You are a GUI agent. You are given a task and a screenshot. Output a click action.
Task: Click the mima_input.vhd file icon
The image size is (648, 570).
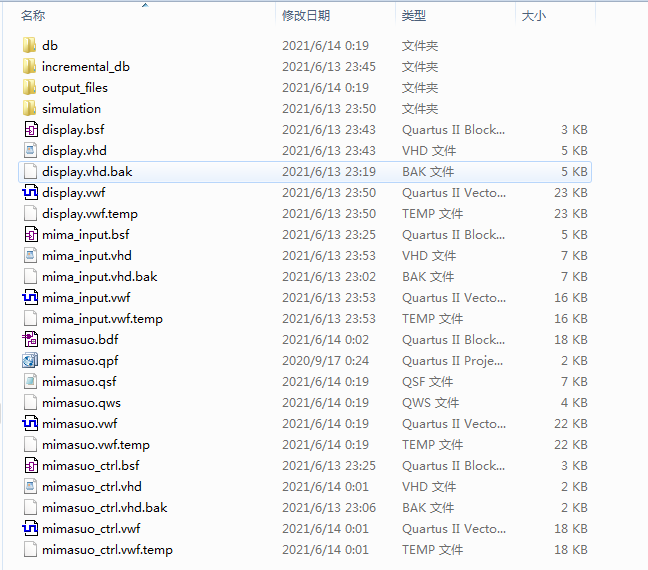pos(30,255)
